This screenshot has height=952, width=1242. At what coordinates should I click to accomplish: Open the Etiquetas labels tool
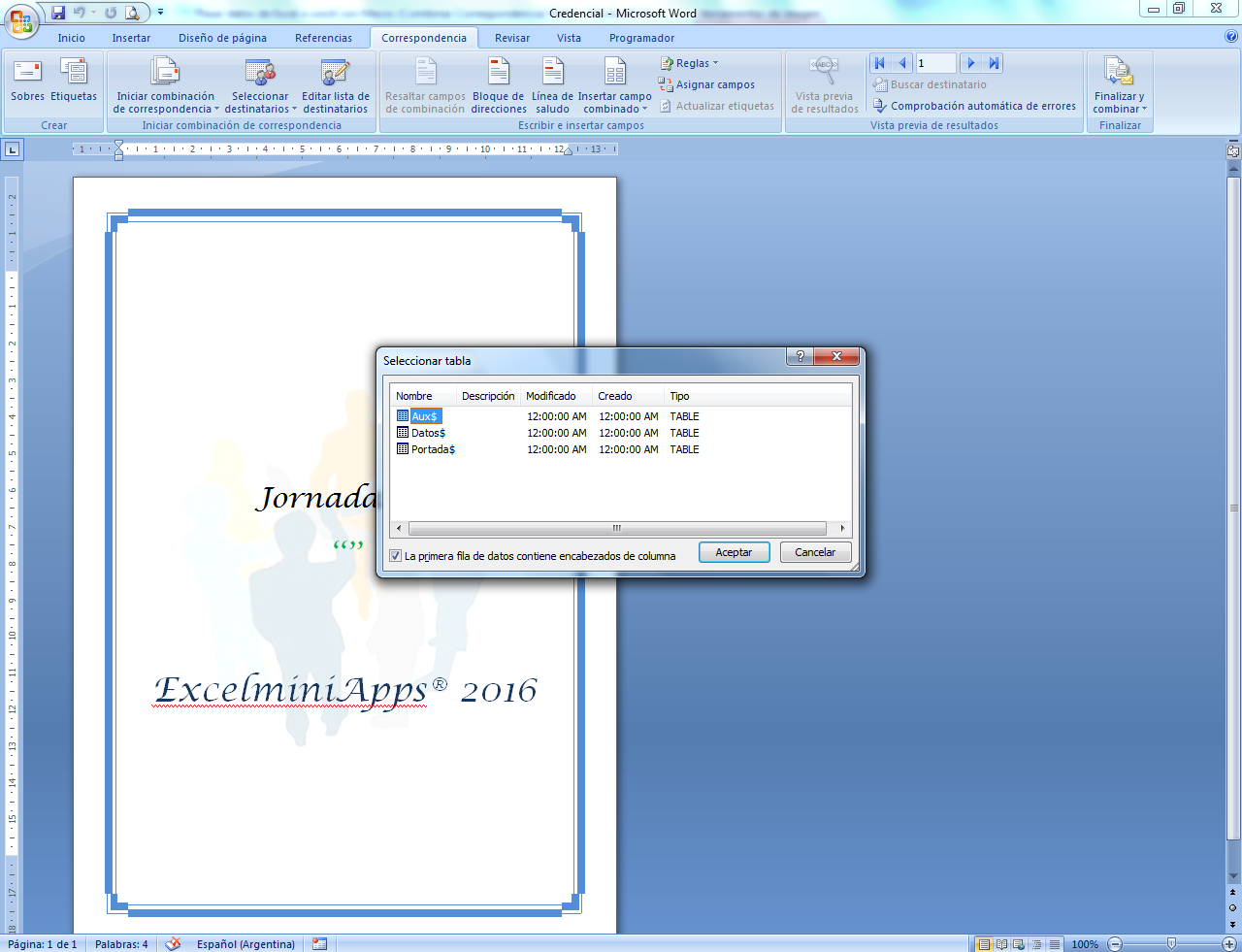point(74,81)
